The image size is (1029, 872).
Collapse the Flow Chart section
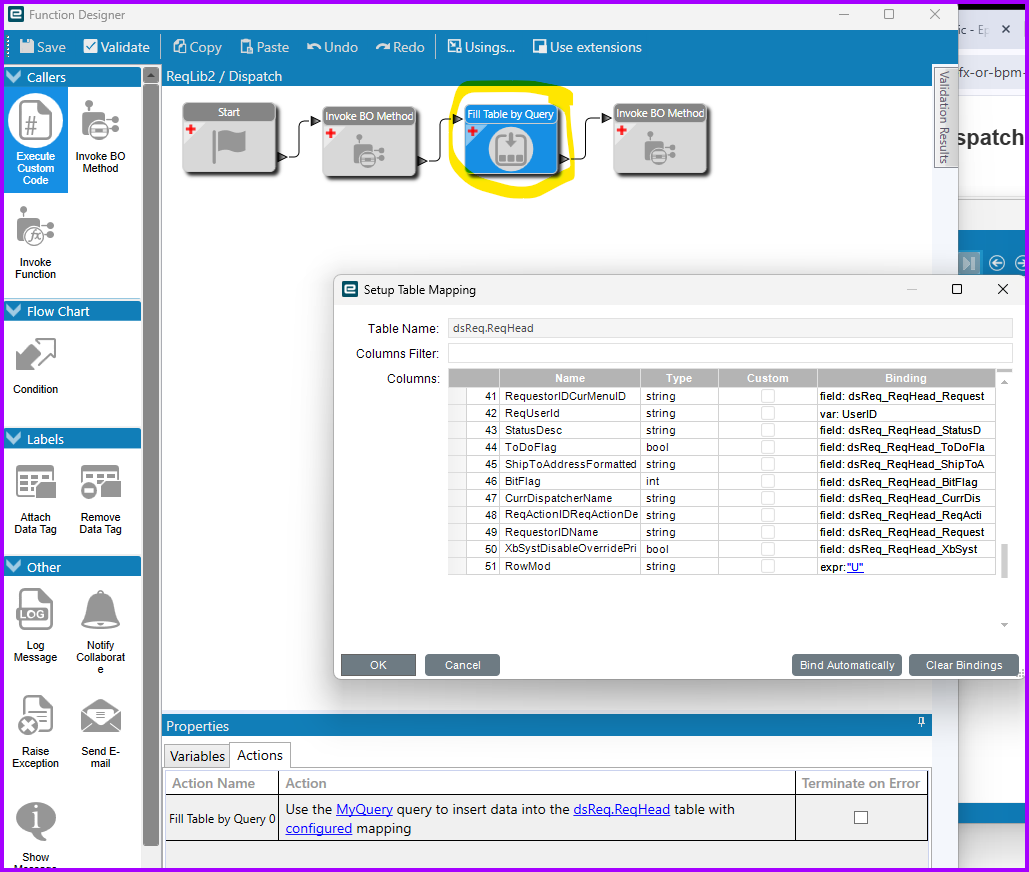14,311
